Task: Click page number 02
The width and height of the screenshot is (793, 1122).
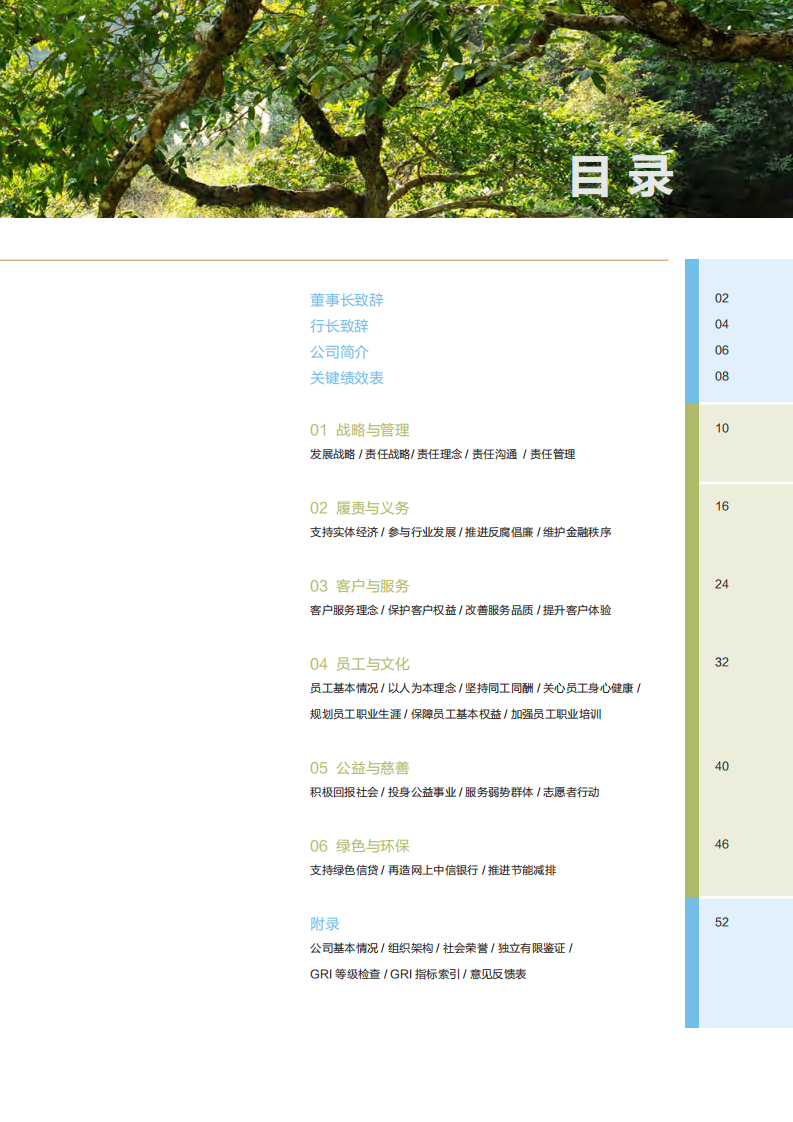Action: click(721, 298)
